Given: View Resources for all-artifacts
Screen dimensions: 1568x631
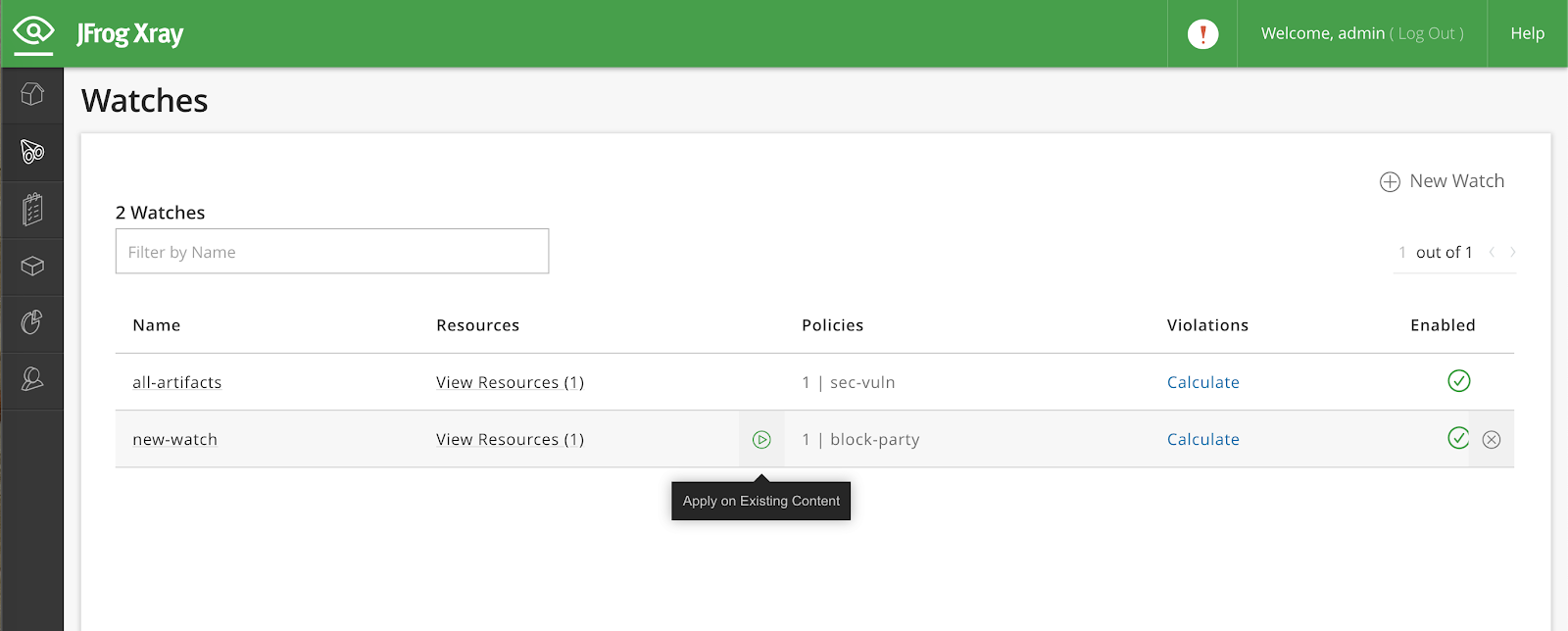Looking at the screenshot, I should coord(510,382).
